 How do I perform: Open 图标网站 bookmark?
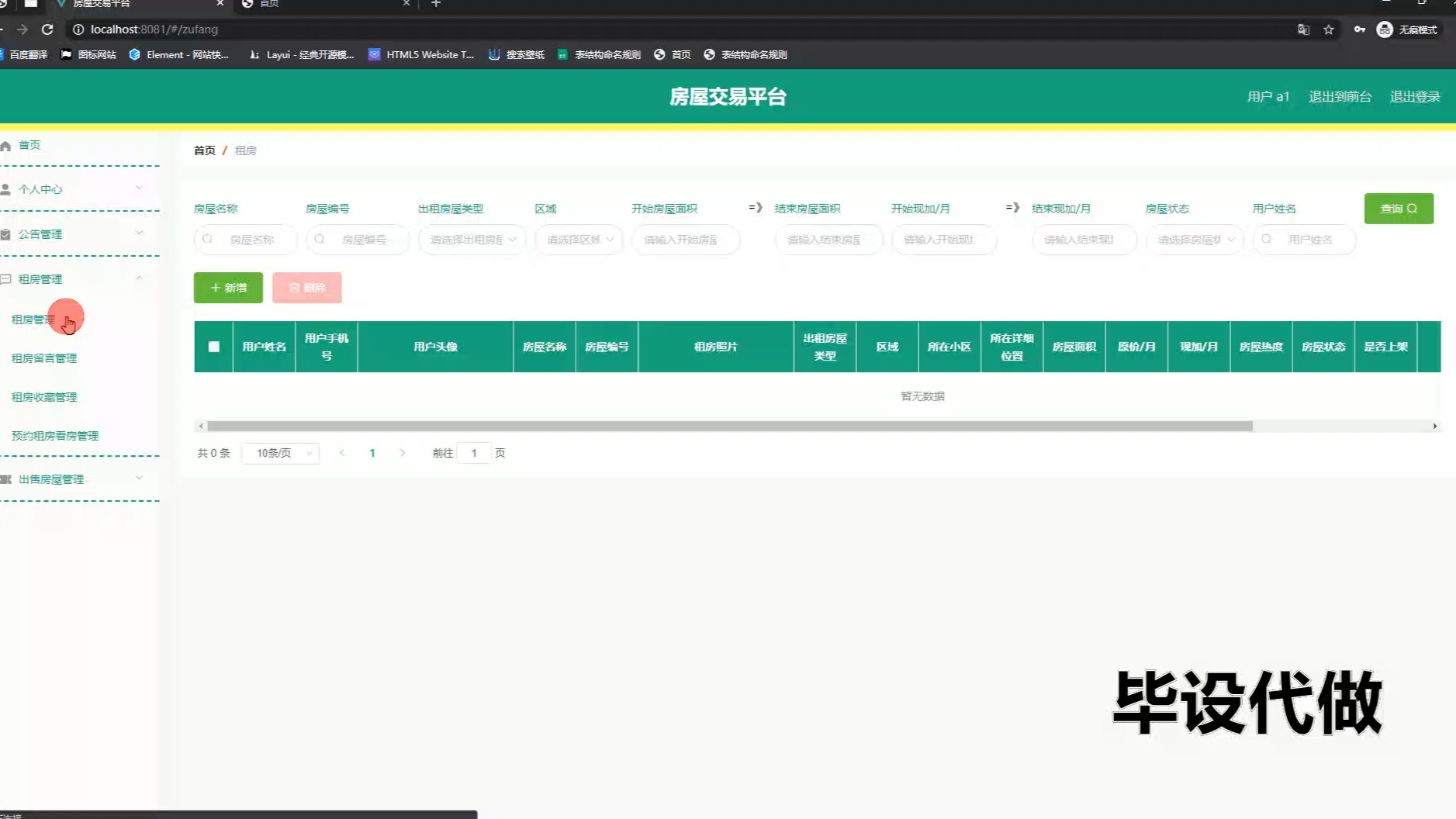(88, 54)
